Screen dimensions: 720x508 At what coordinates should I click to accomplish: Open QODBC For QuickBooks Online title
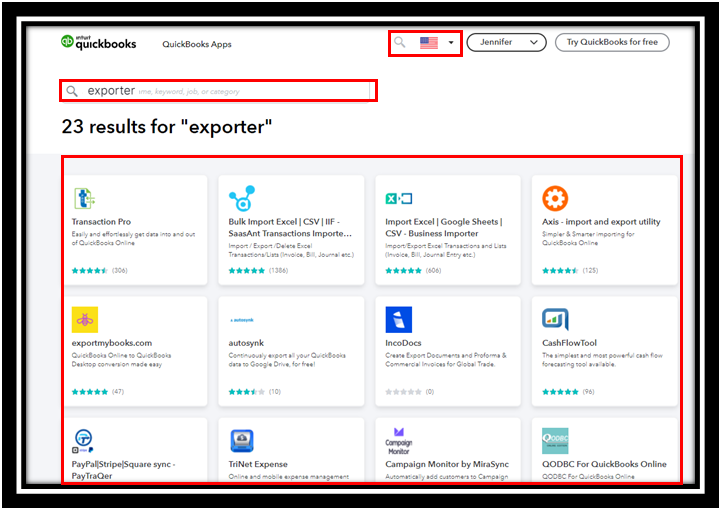(x=604, y=464)
